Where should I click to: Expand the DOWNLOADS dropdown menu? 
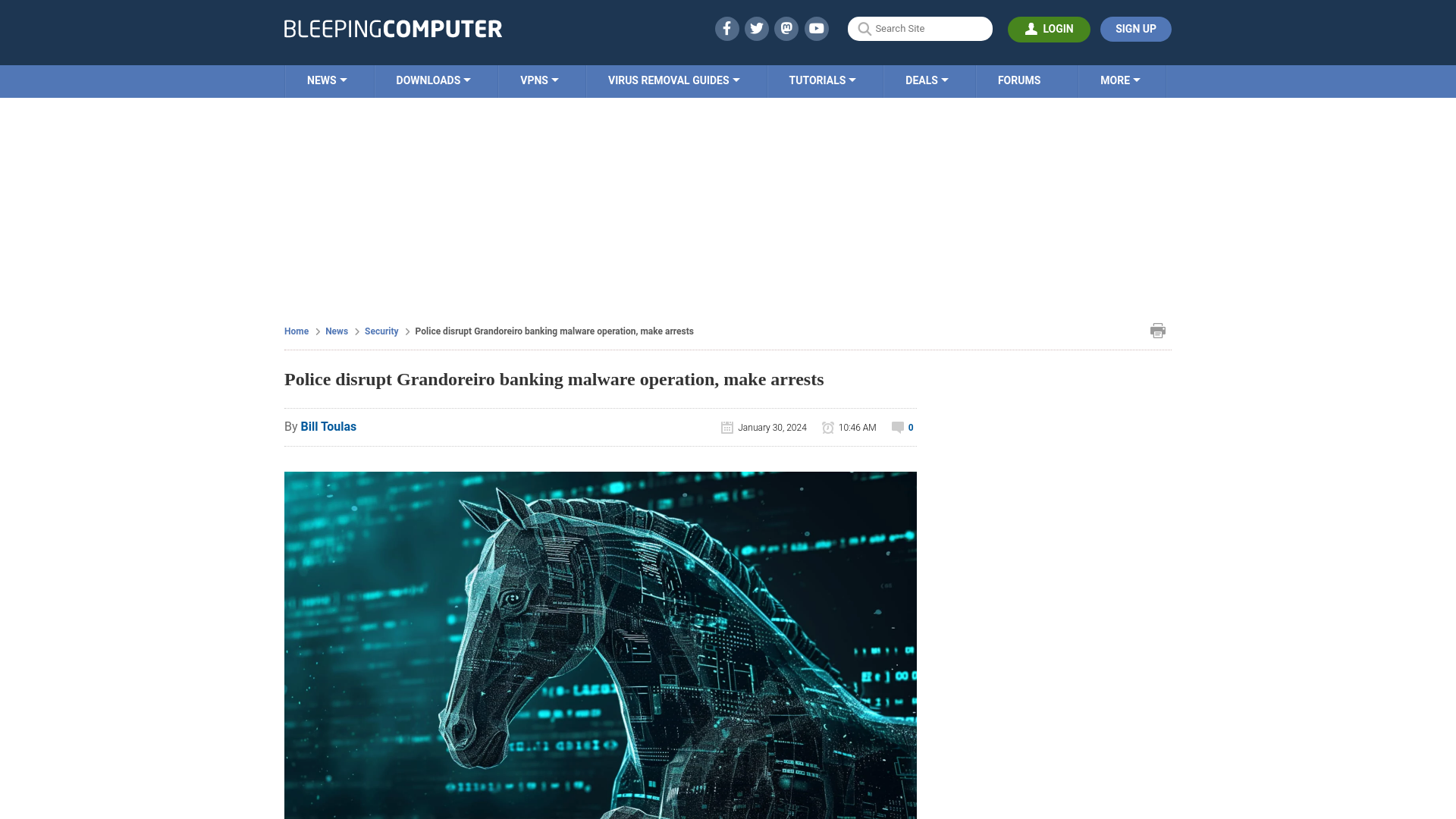click(x=433, y=80)
